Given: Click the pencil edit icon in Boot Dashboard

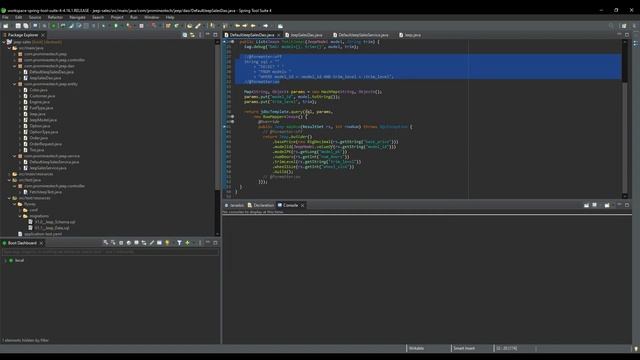Looking at the screenshot, I should [x=152, y=243].
